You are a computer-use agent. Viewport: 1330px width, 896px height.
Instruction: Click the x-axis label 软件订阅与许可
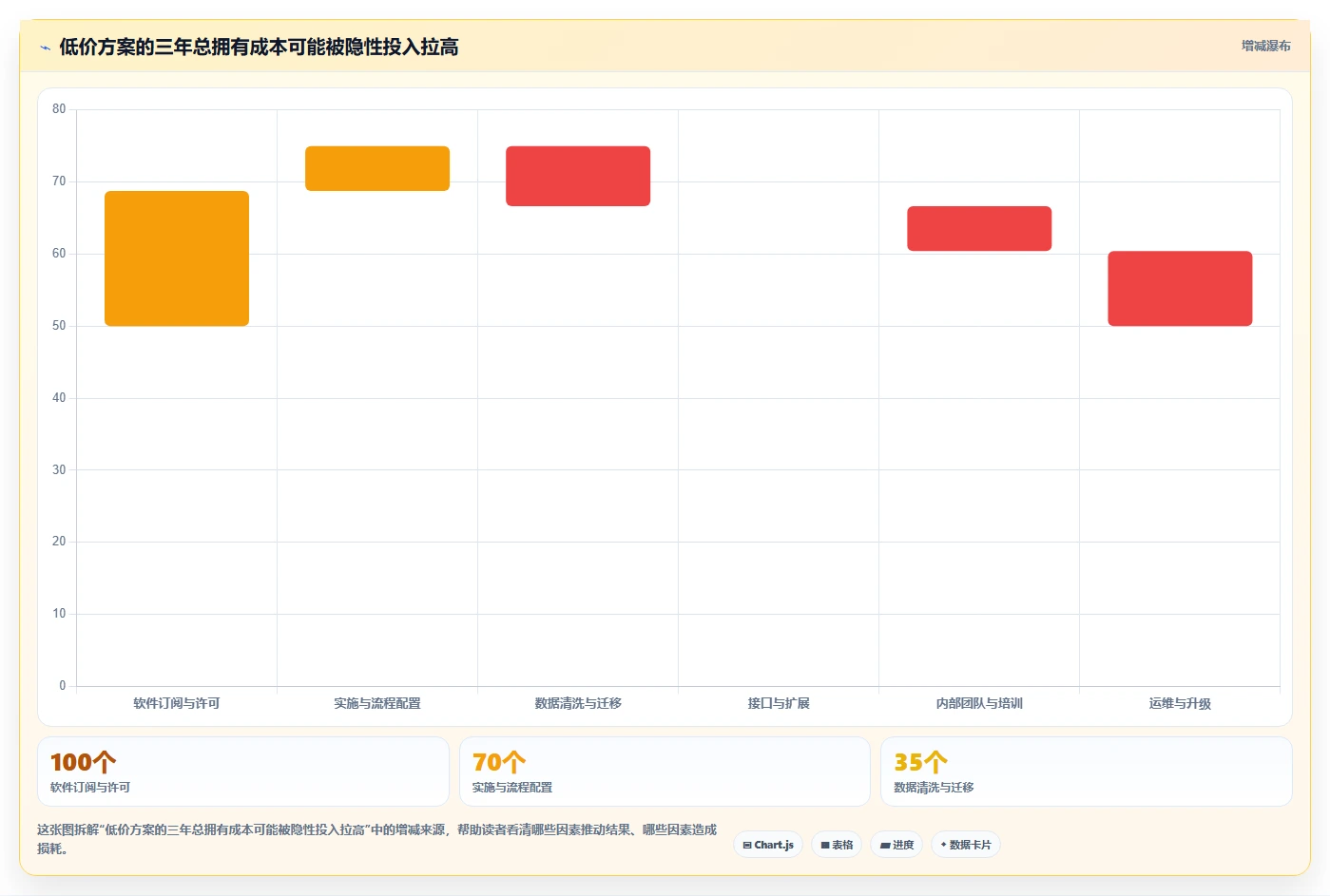click(x=177, y=703)
